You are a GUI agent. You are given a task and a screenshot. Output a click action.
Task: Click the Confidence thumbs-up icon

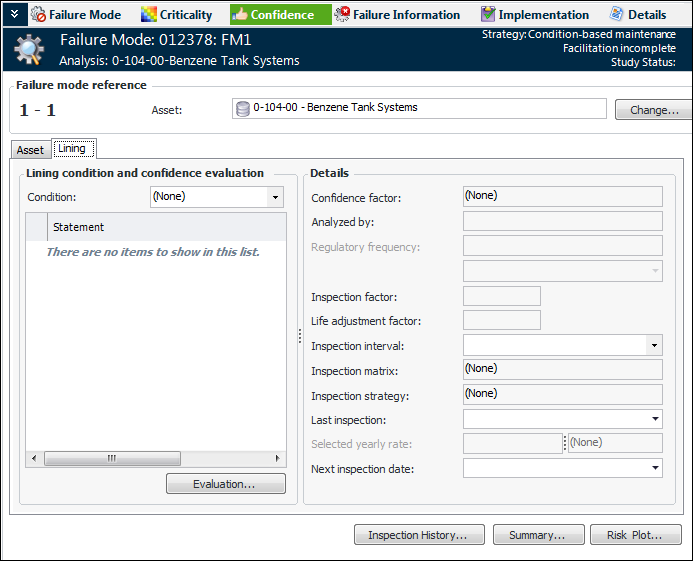tap(240, 15)
